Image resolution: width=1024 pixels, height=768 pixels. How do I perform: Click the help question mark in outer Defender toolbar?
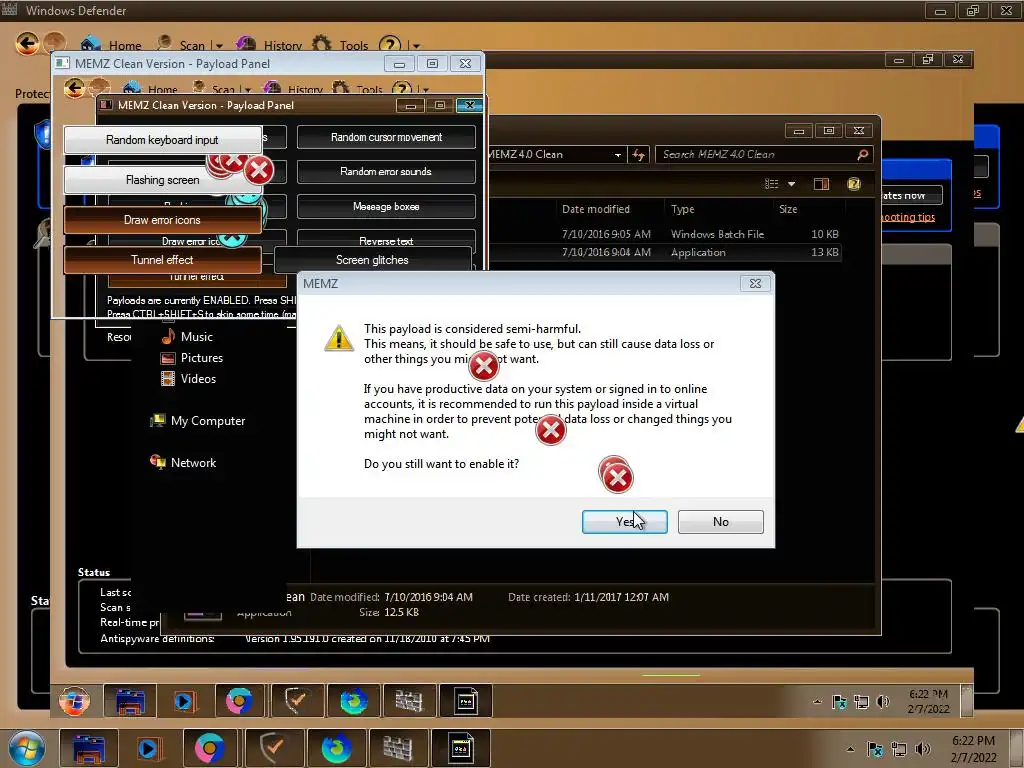(x=390, y=45)
